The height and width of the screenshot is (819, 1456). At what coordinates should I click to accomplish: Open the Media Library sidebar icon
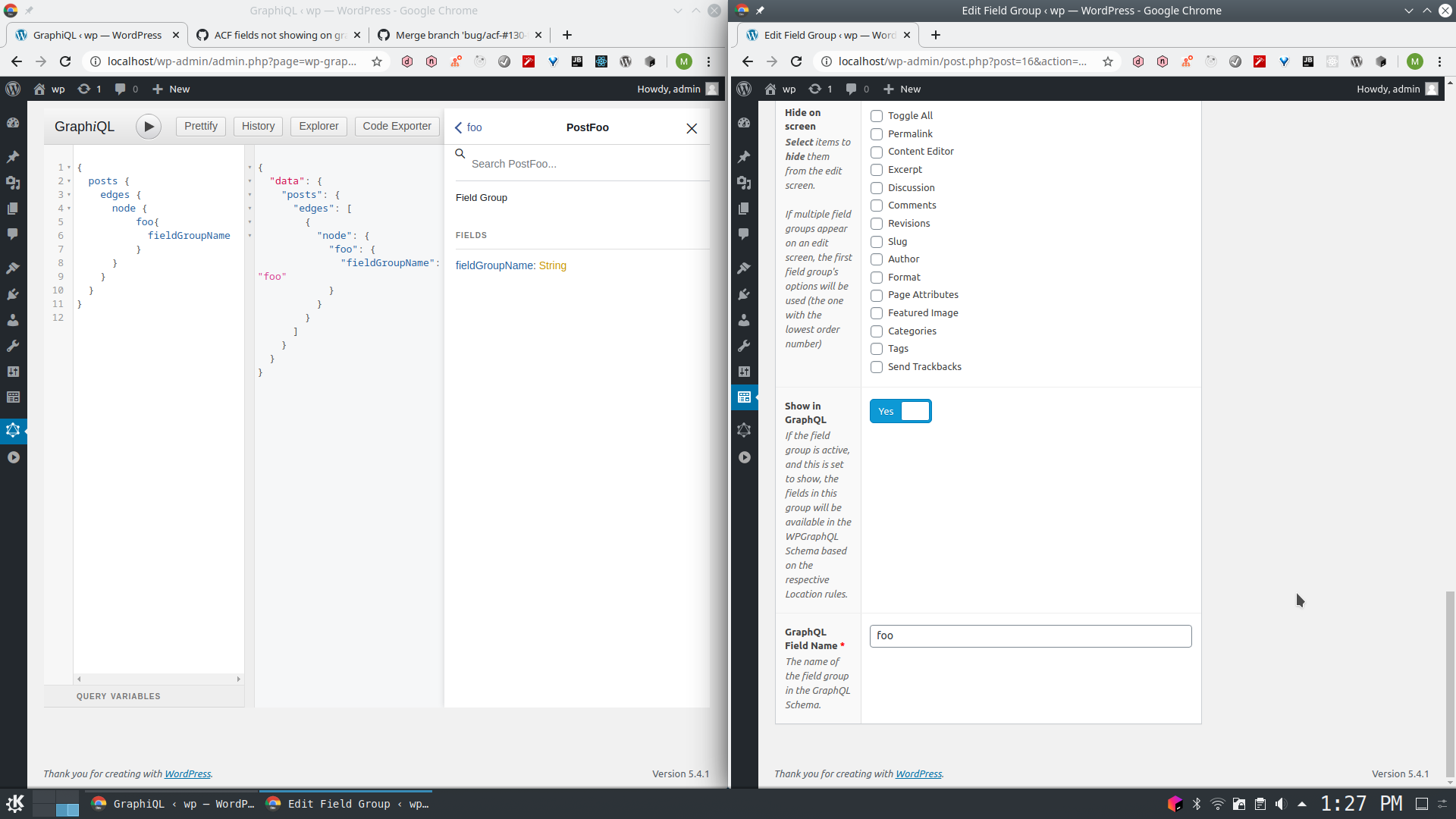coord(13,183)
